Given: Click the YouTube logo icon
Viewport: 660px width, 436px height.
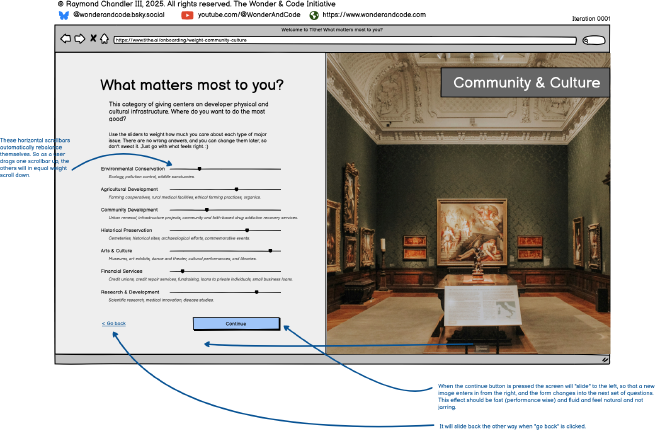Looking at the screenshot, I should coord(187,15).
